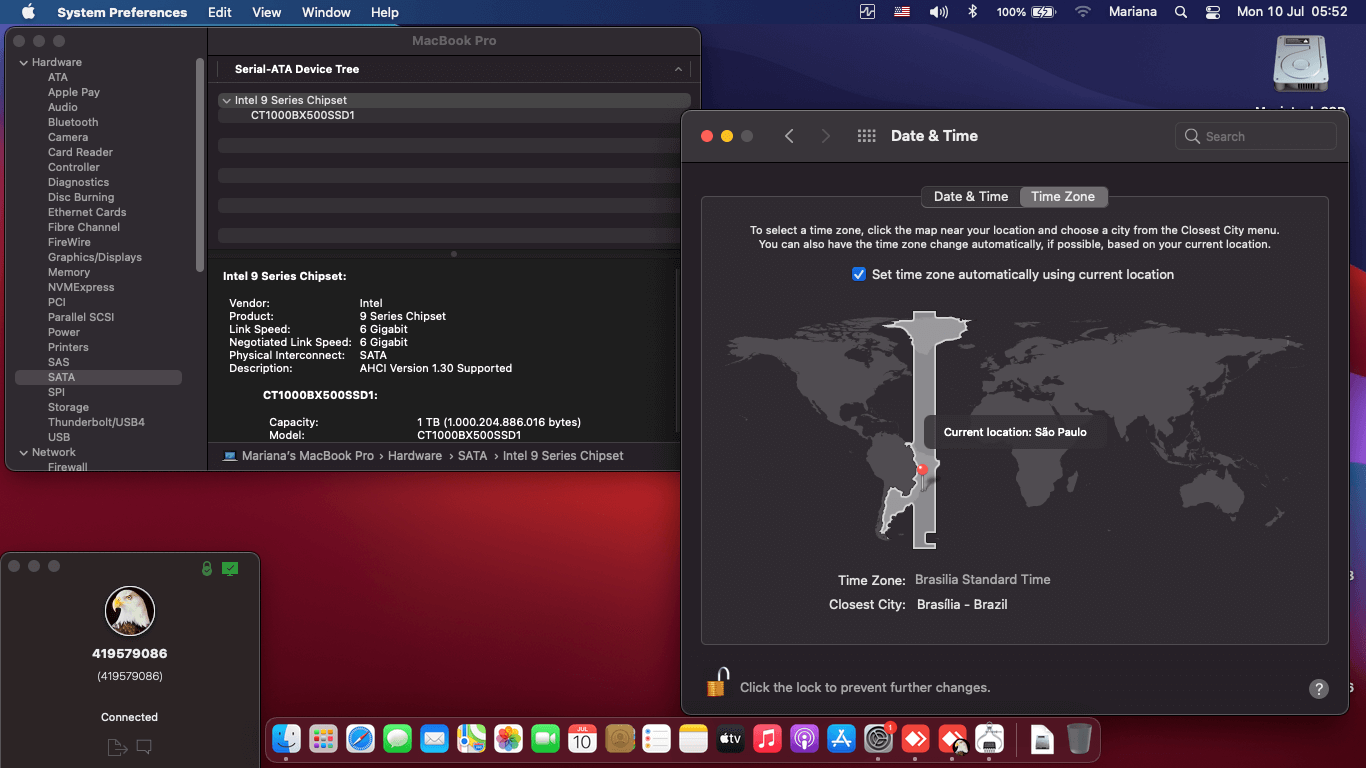This screenshot has height=768, width=1366.
Task: Click System Preferences icon in the Dock
Action: (x=878, y=739)
